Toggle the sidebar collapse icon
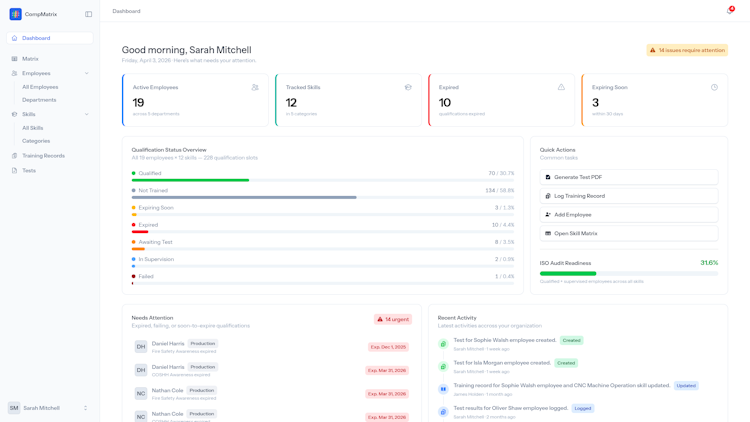750x422 pixels. [88, 14]
